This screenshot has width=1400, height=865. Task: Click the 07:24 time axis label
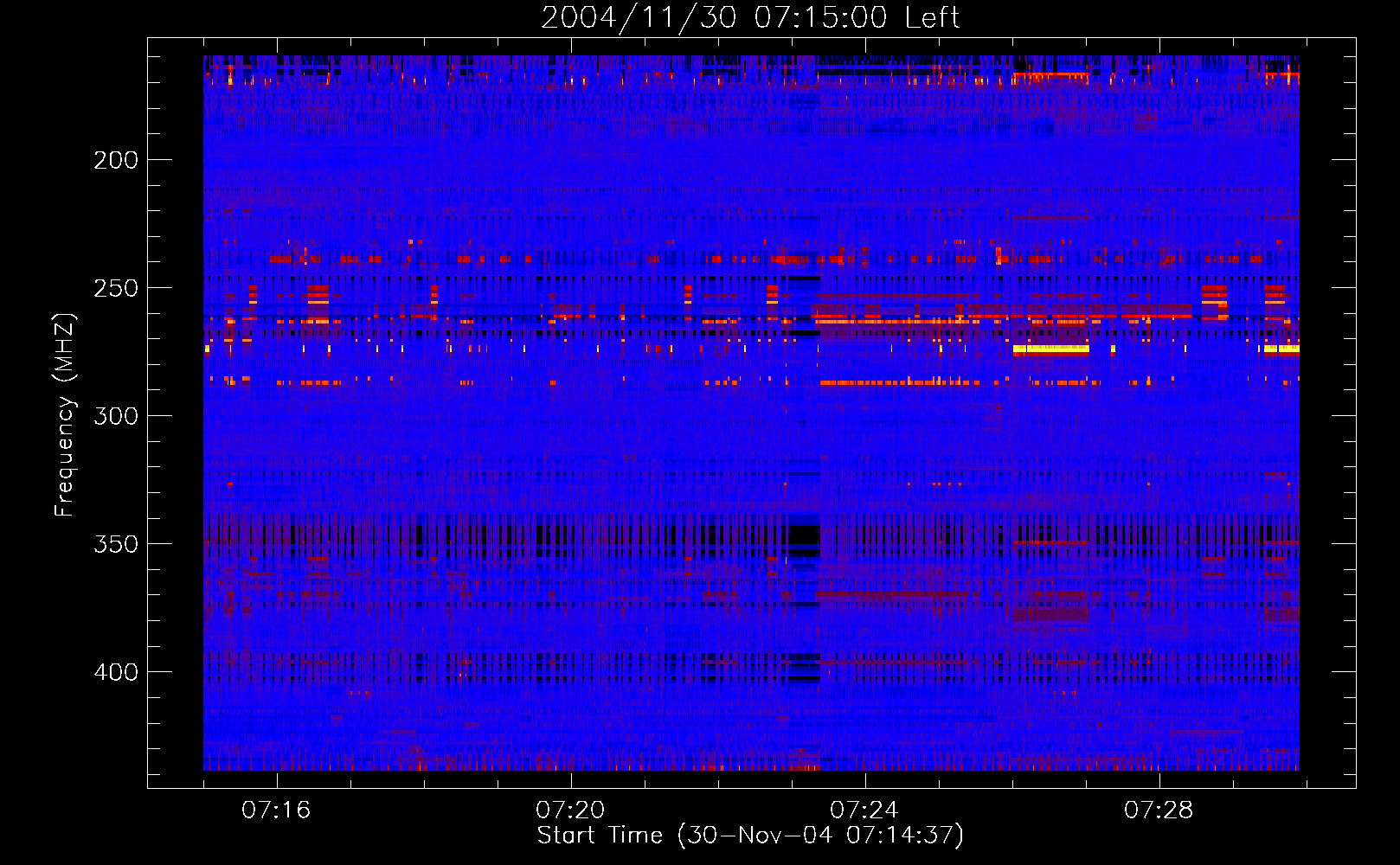click(x=864, y=810)
